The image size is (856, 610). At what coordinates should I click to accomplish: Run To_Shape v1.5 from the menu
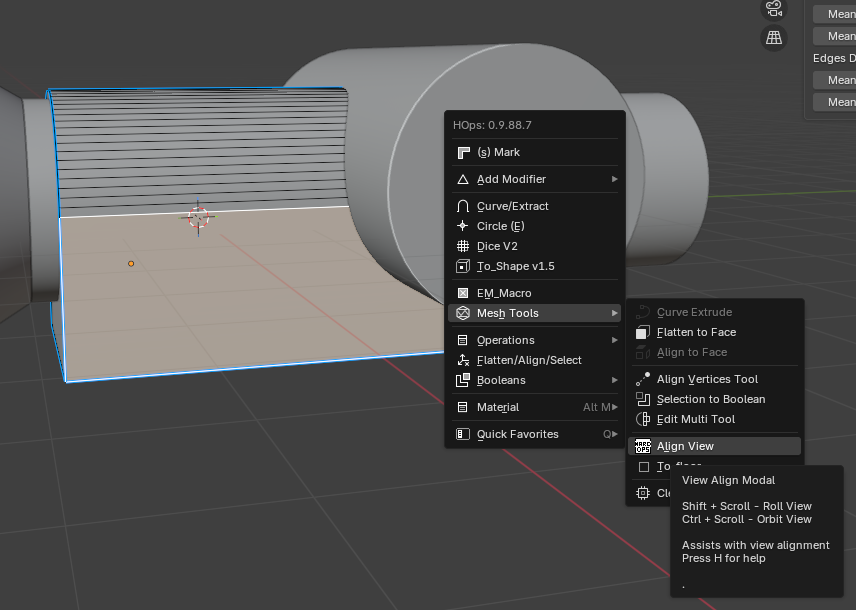(534, 266)
